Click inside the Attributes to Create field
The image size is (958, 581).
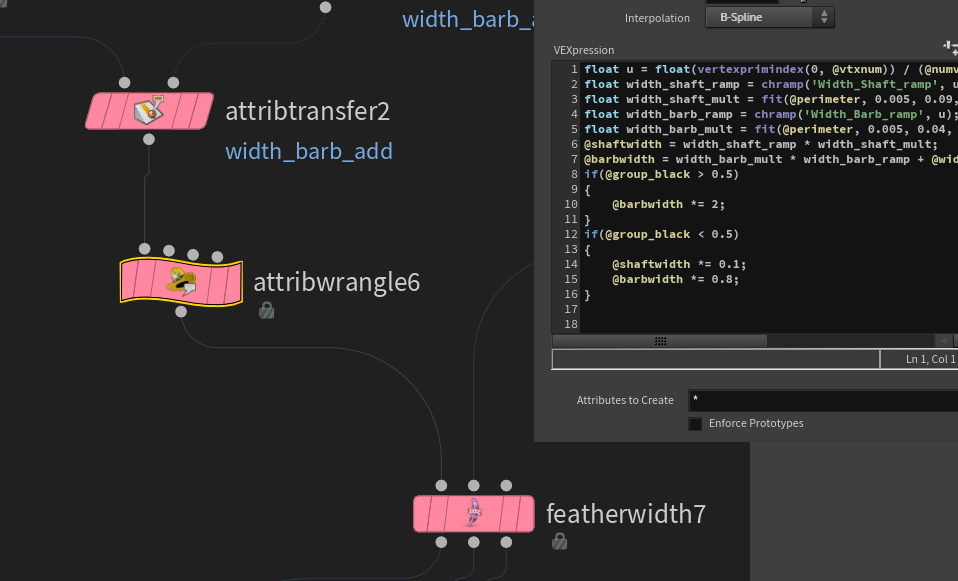point(823,401)
